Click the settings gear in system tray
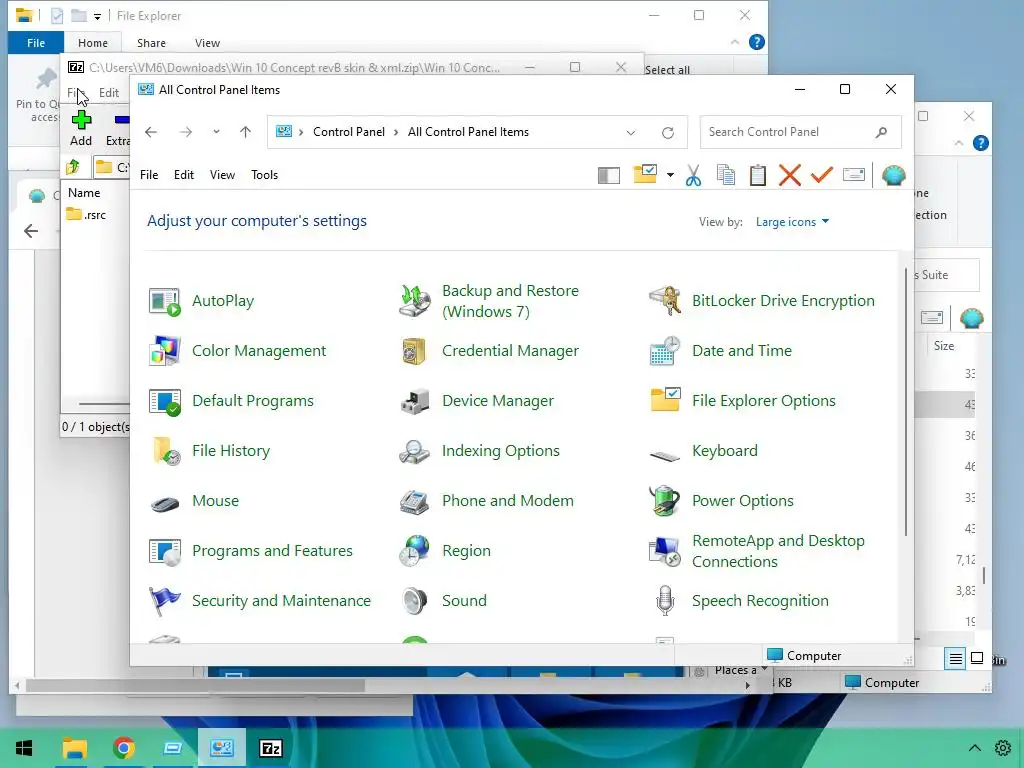Screen dimensions: 1024x768 point(1003,748)
